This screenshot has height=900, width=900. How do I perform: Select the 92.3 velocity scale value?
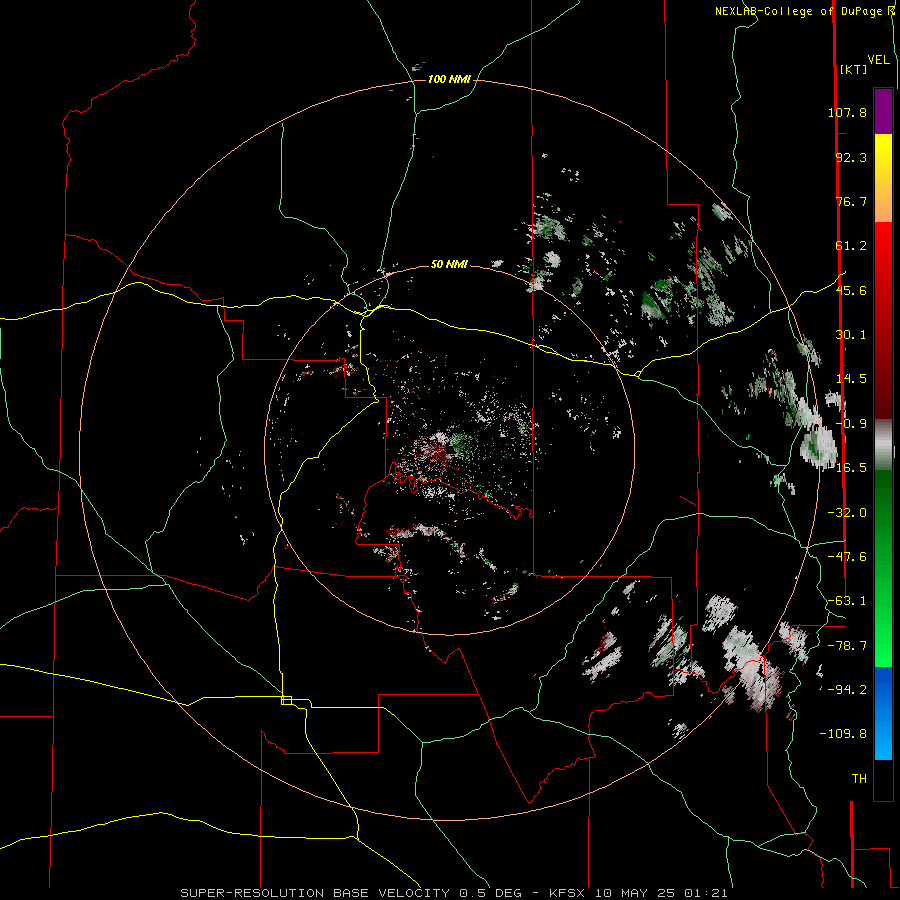(x=851, y=157)
